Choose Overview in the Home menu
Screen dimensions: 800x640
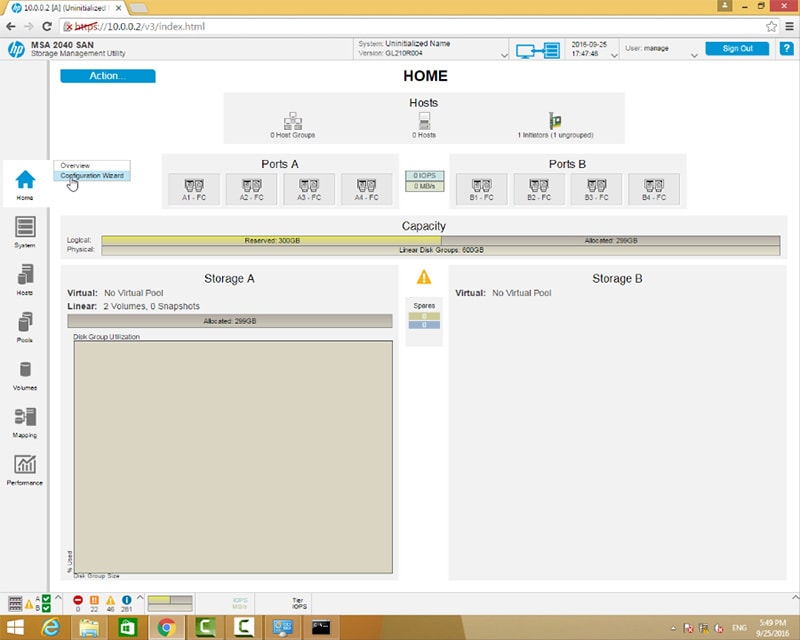tap(75, 165)
